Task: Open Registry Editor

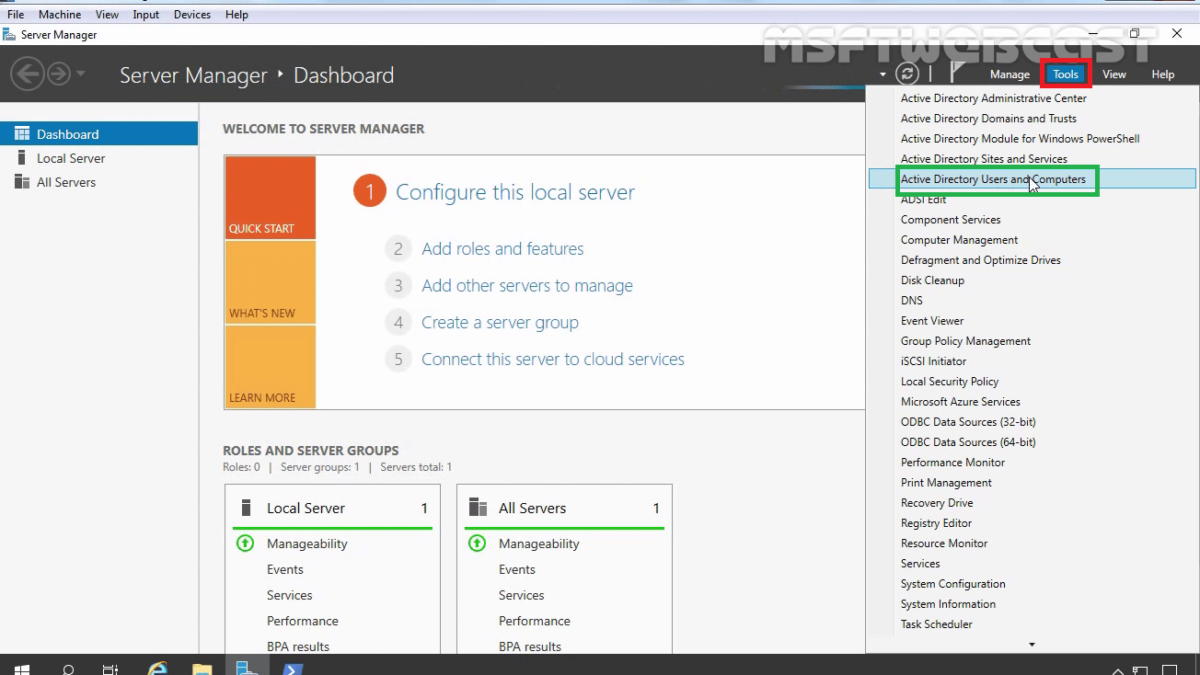Action: click(x=1031, y=523)
